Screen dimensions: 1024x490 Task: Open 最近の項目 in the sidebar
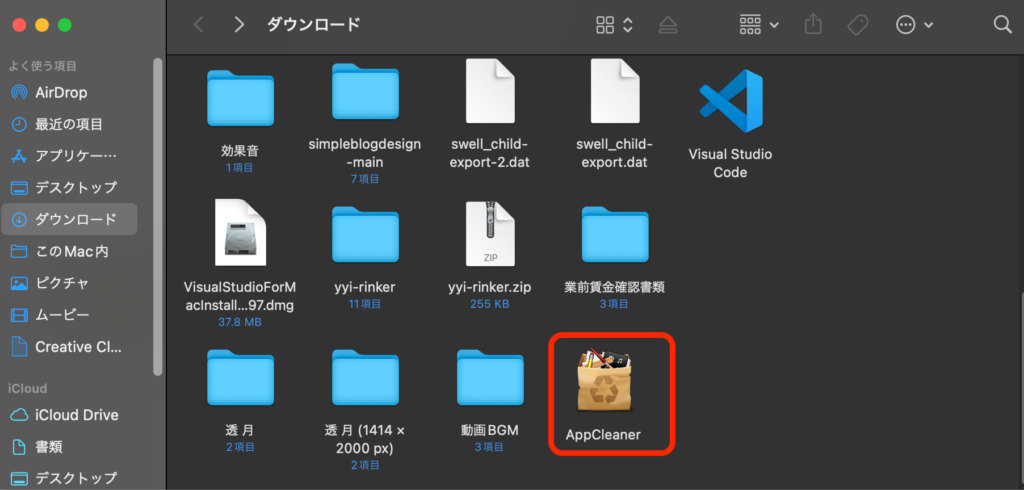click(x=69, y=124)
